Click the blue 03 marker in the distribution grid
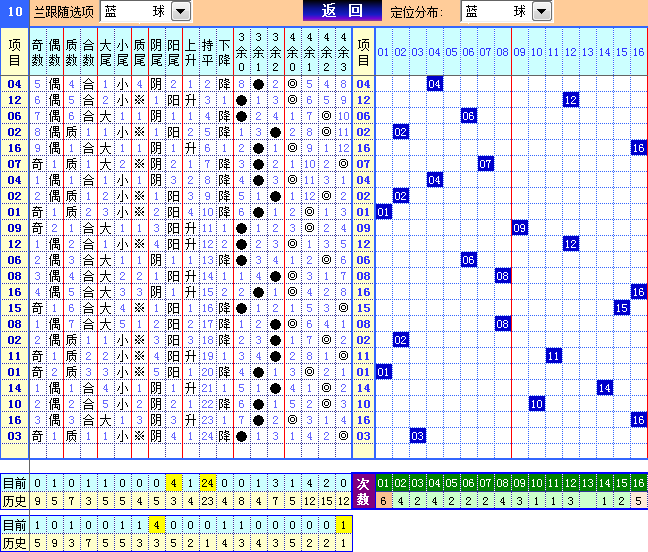The width and height of the screenshot is (648, 552). click(417, 436)
